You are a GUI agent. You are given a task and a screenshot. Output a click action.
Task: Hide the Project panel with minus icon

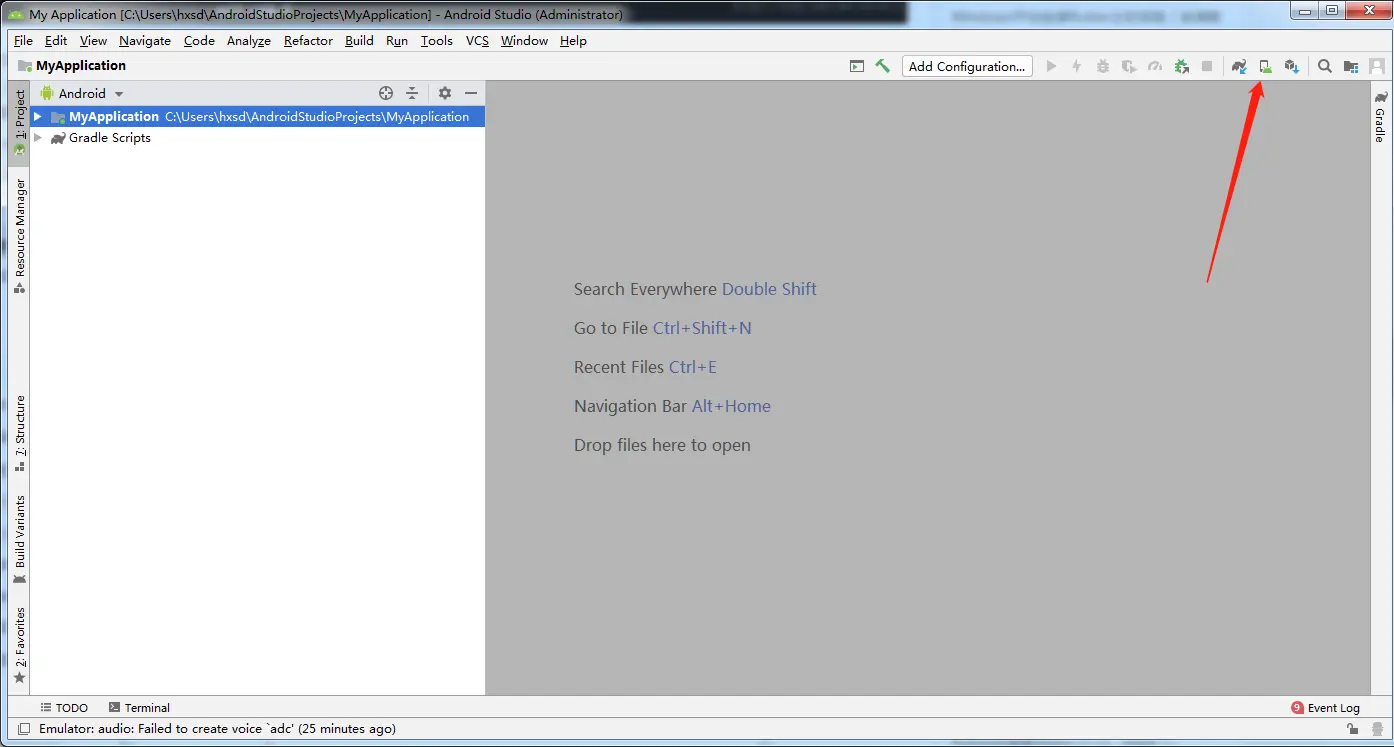coord(471,93)
